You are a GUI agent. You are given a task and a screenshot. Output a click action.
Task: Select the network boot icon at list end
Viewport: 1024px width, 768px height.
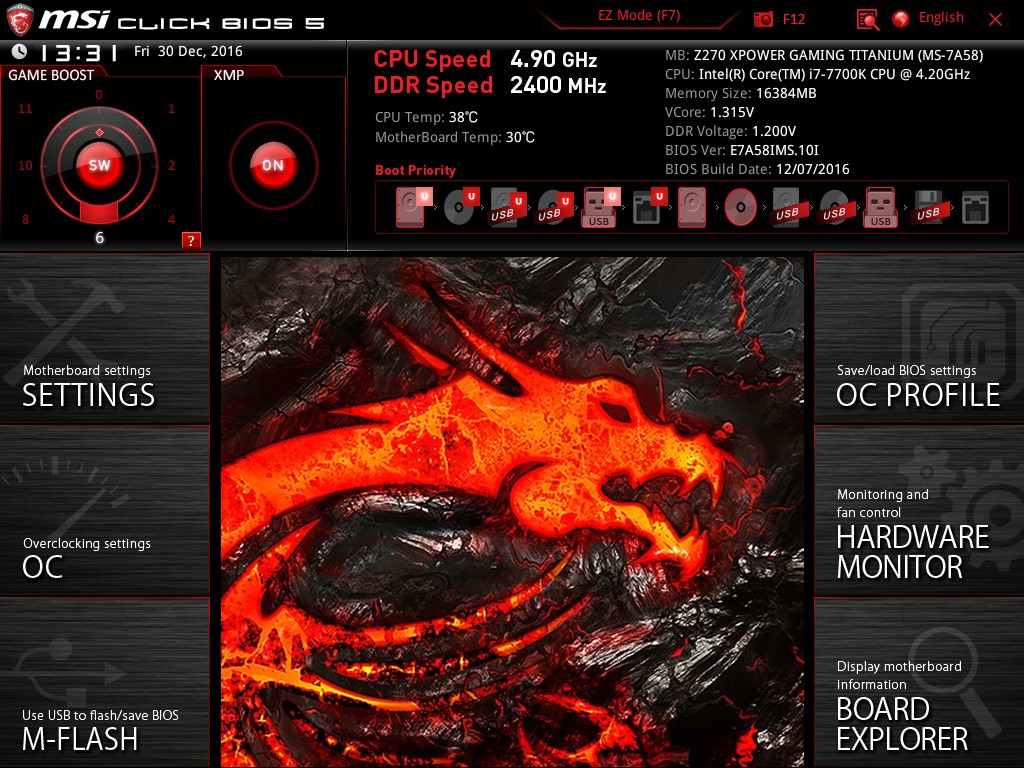(x=973, y=206)
